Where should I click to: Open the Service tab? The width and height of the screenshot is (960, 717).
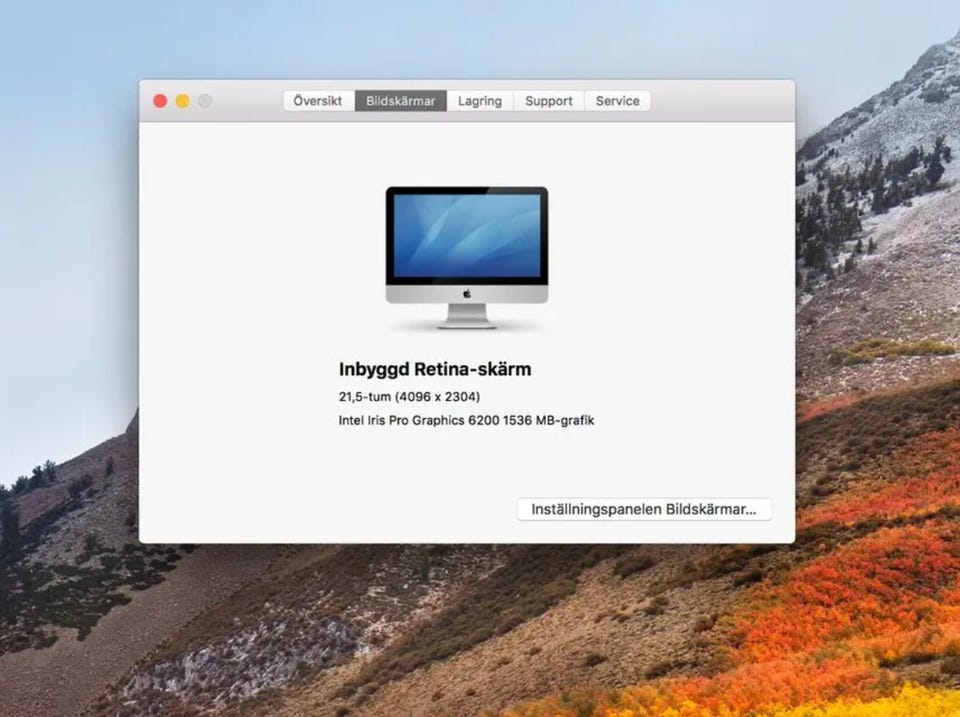click(617, 101)
